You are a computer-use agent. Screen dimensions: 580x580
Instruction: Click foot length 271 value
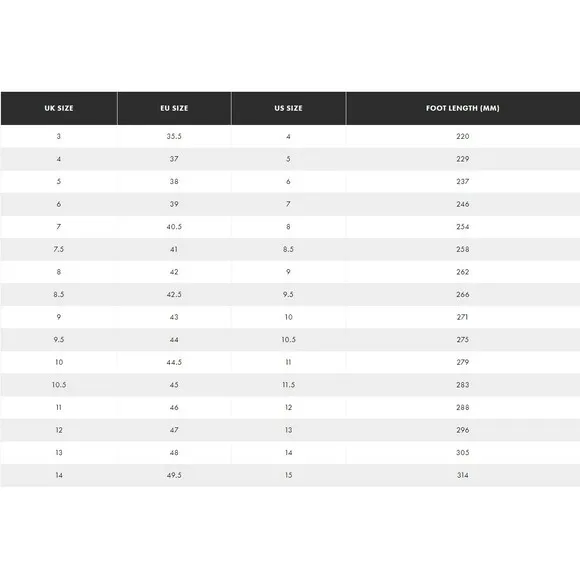click(462, 317)
